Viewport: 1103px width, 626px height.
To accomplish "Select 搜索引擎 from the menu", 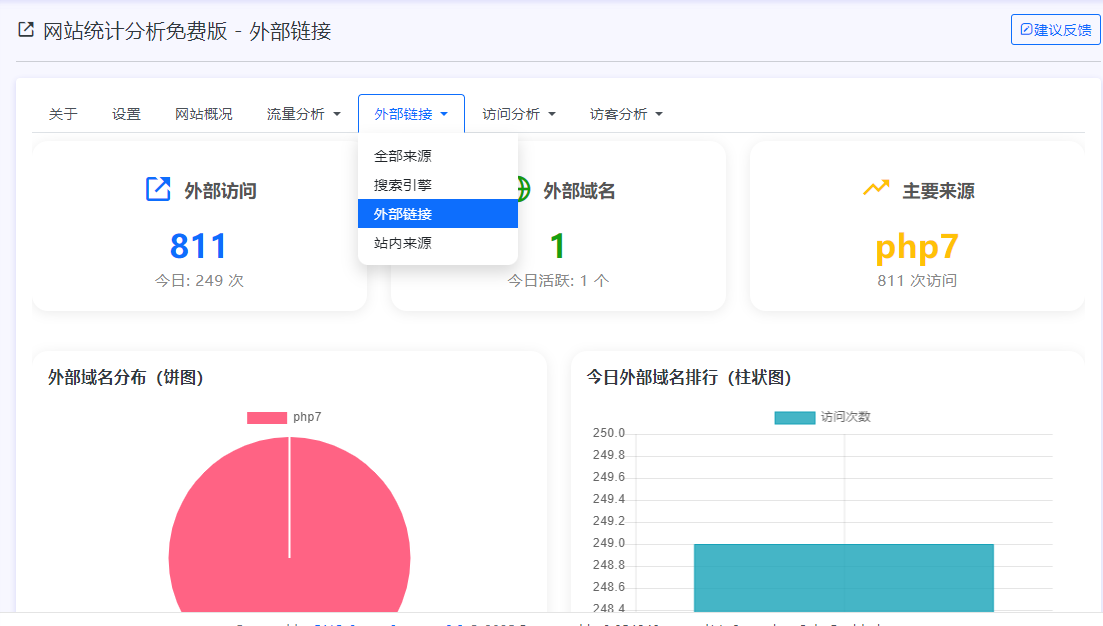I will (x=438, y=185).
